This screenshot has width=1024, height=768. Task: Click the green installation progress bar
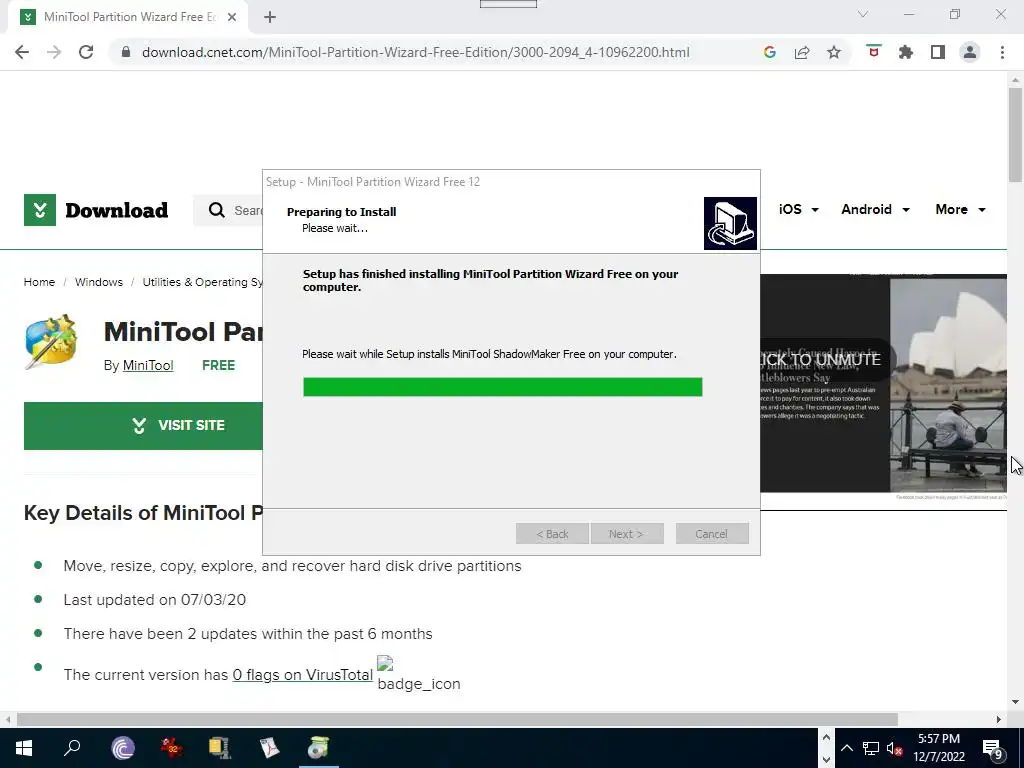503,387
